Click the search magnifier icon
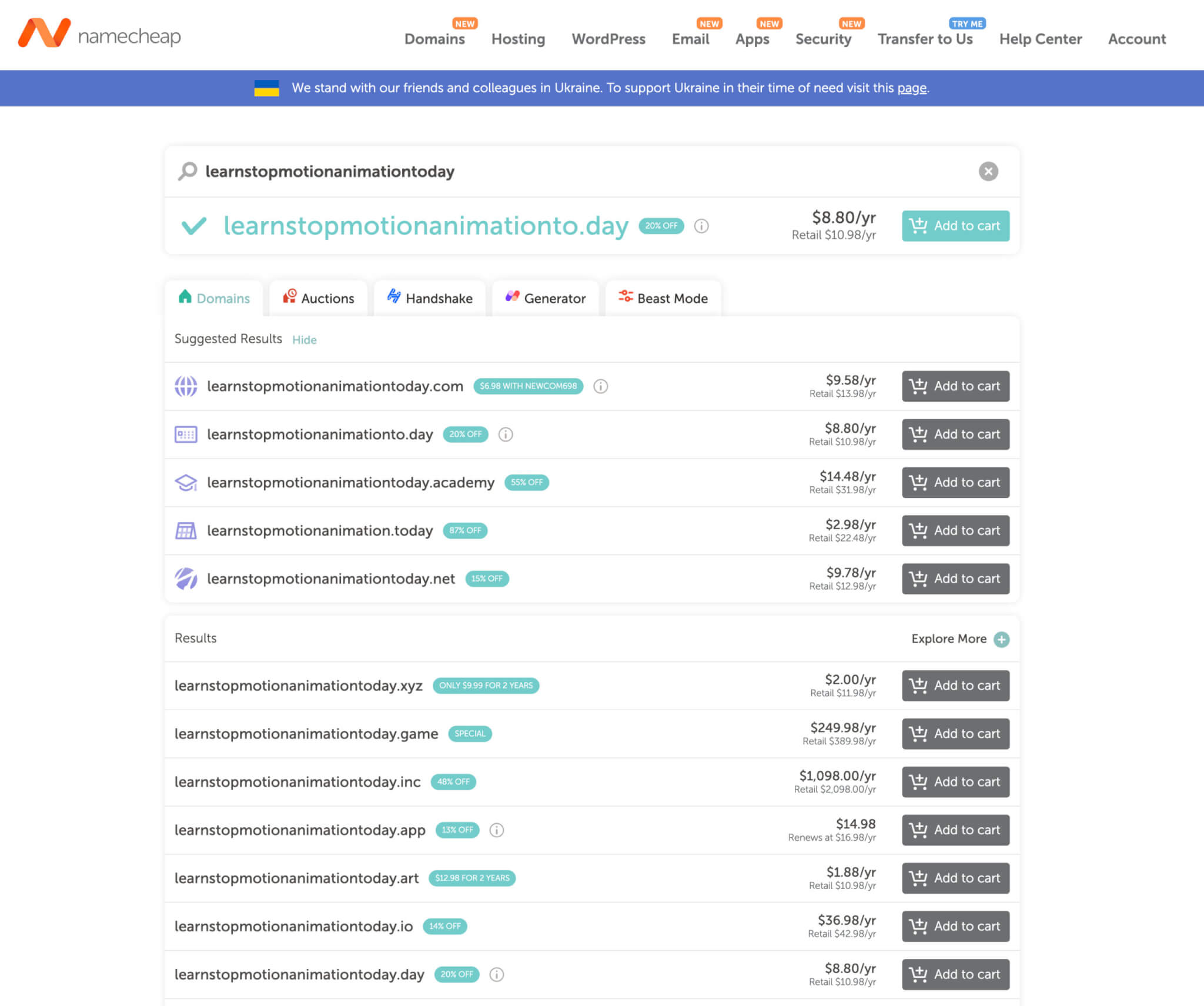Image resolution: width=1204 pixels, height=1006 pixels. (x=188, y=171)
